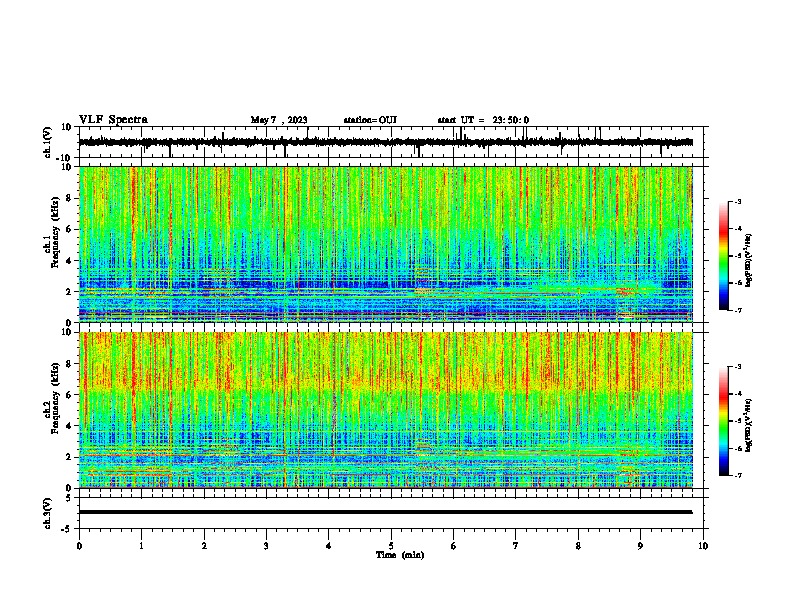Click time axis tick label "2"

coord(204,546)
